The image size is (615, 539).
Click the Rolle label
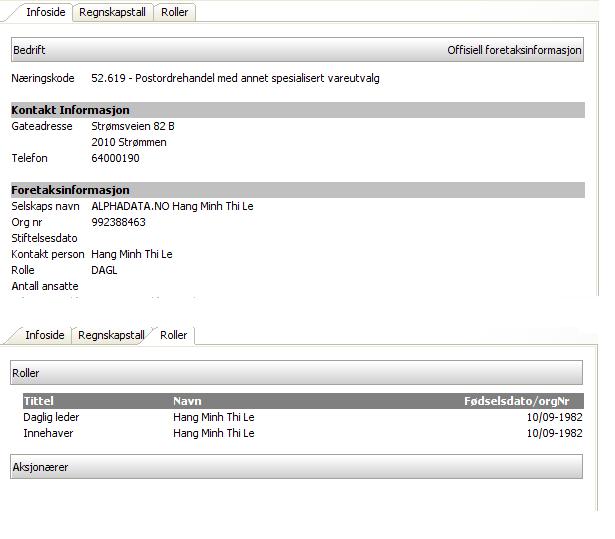tap(23, 270)
